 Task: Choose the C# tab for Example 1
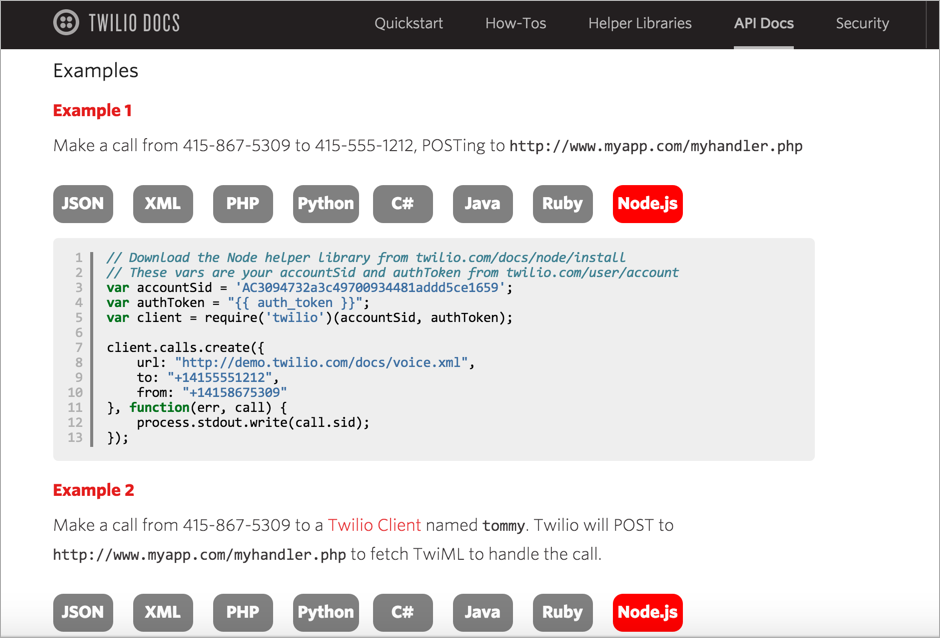tap(403, 203)
